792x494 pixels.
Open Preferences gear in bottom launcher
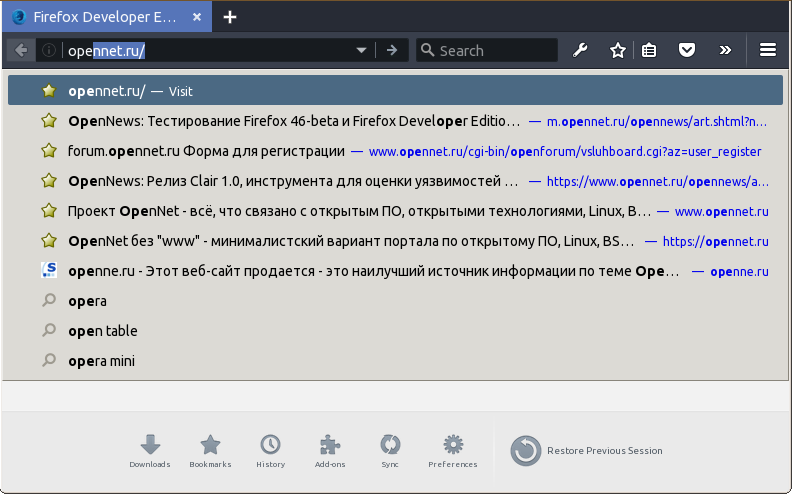453,451
